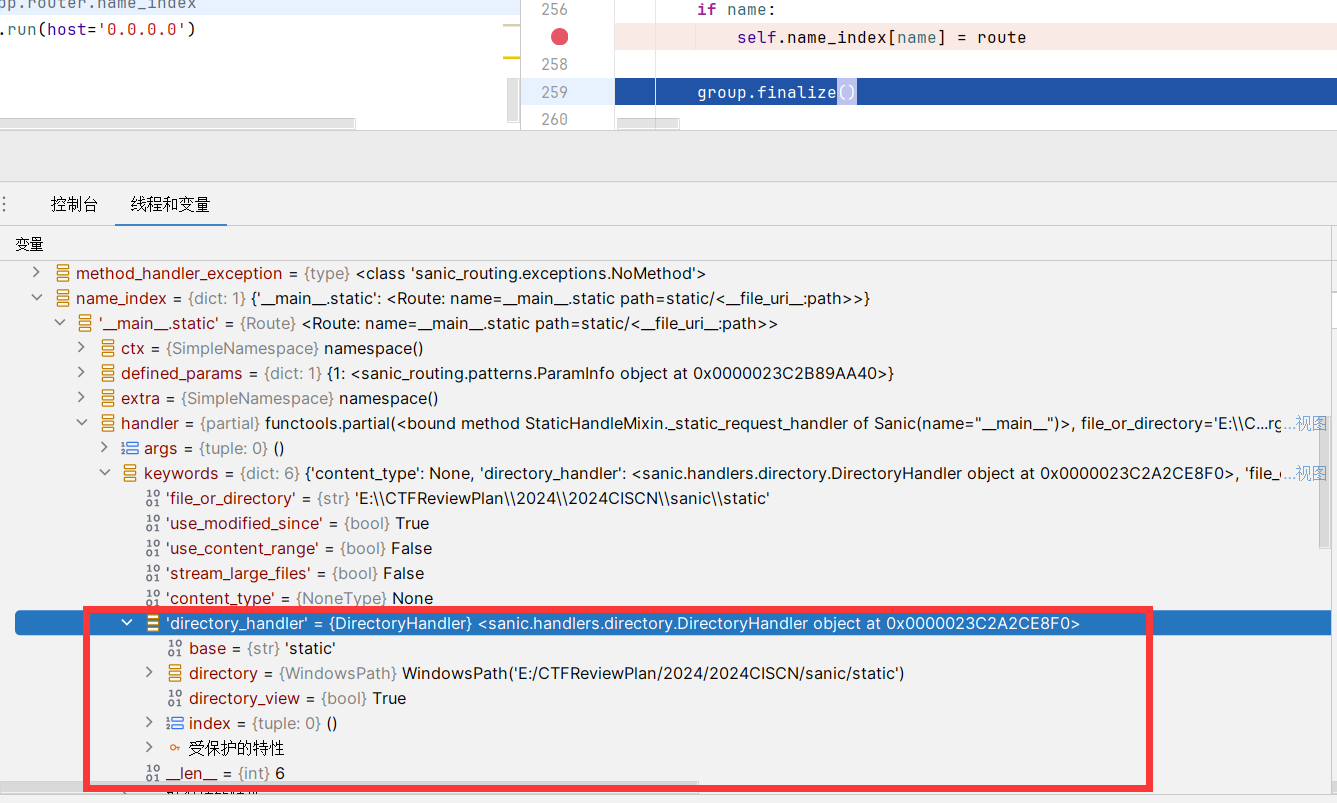
Task: Open the 视图 link on the handler row
Action: pos(1304,423)
